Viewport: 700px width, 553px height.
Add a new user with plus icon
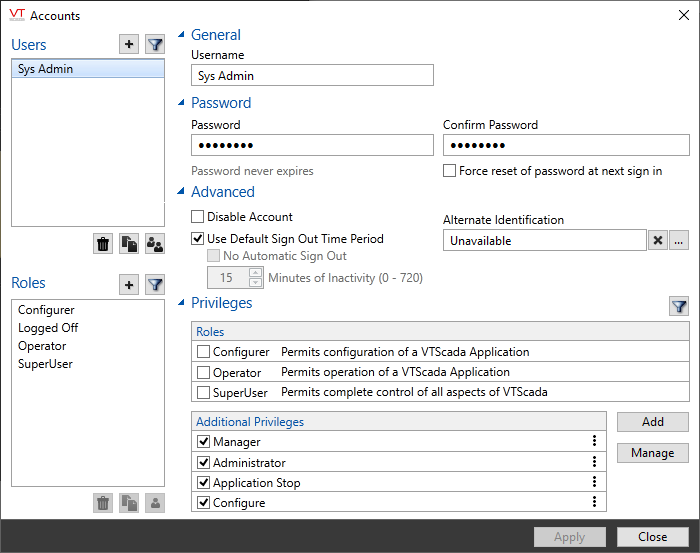(129, 44)
